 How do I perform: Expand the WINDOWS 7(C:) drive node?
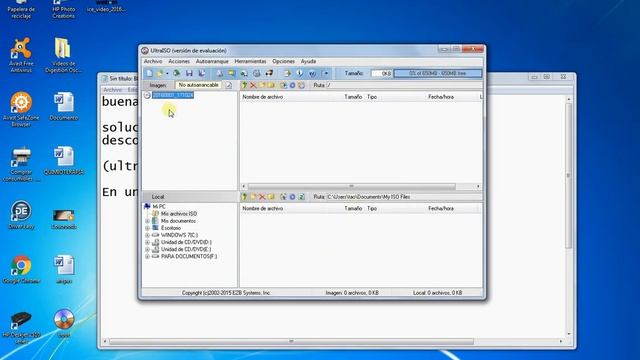coord(147,235)
